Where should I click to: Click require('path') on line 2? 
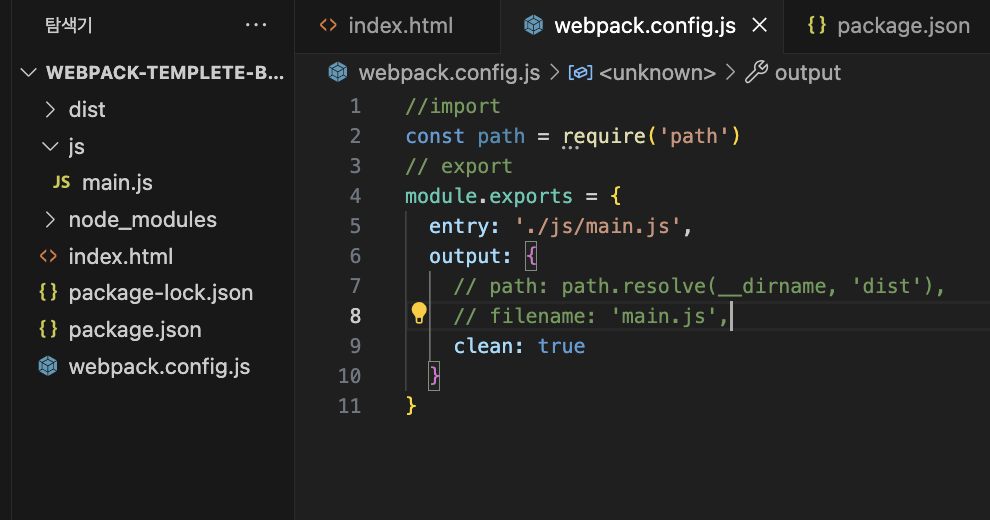[x=651, y=136]
